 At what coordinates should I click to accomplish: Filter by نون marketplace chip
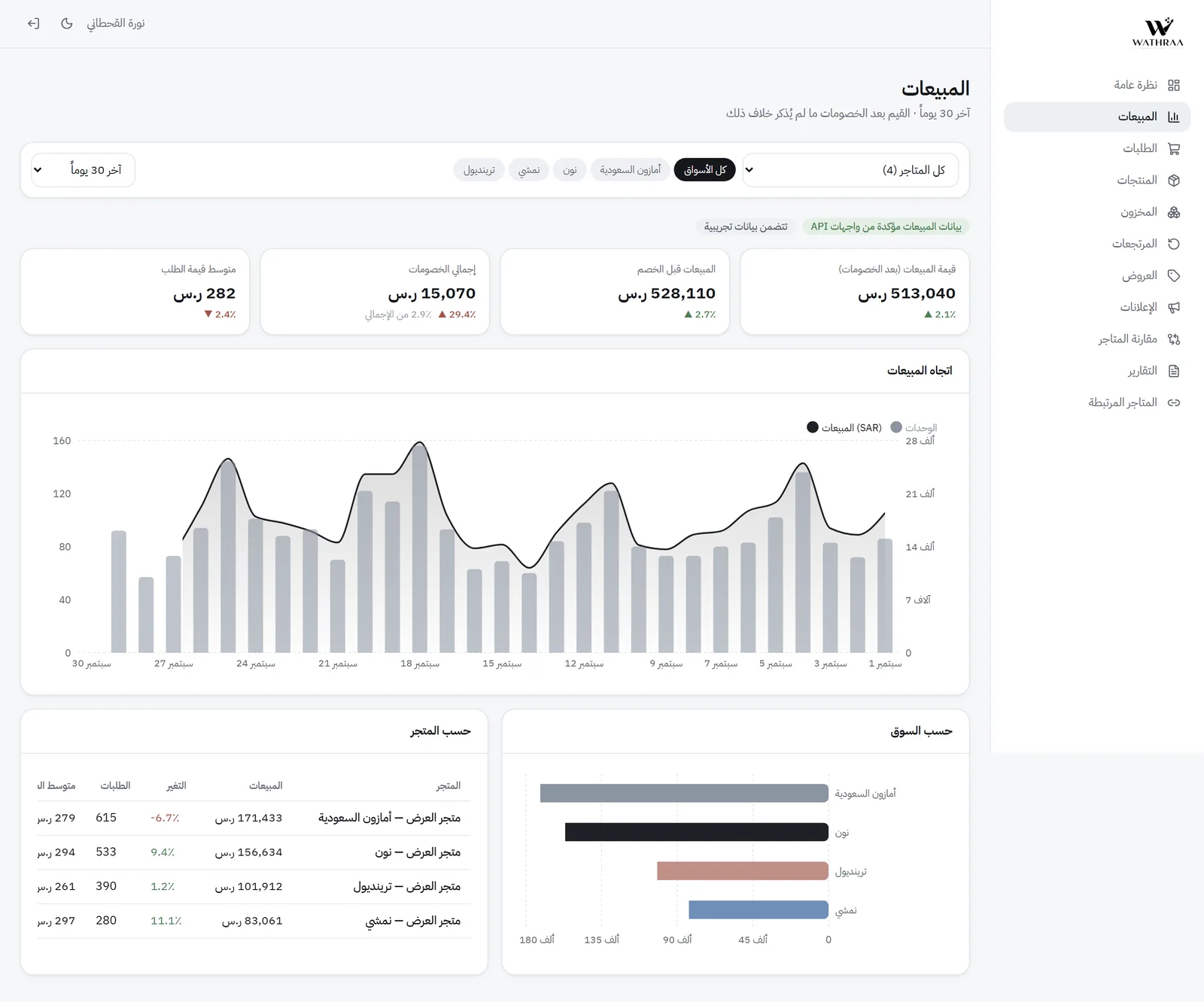coord(570,170)
